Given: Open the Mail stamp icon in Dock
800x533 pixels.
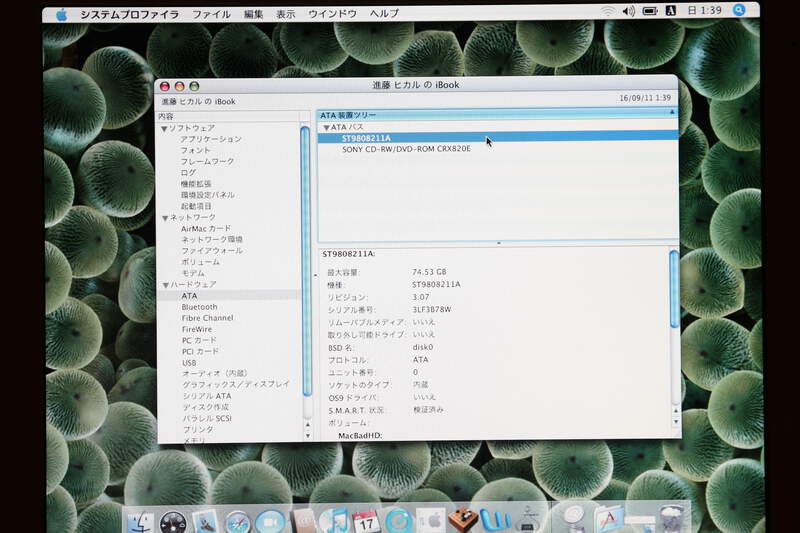Looking at the screenshot, I should pos(205,521).
